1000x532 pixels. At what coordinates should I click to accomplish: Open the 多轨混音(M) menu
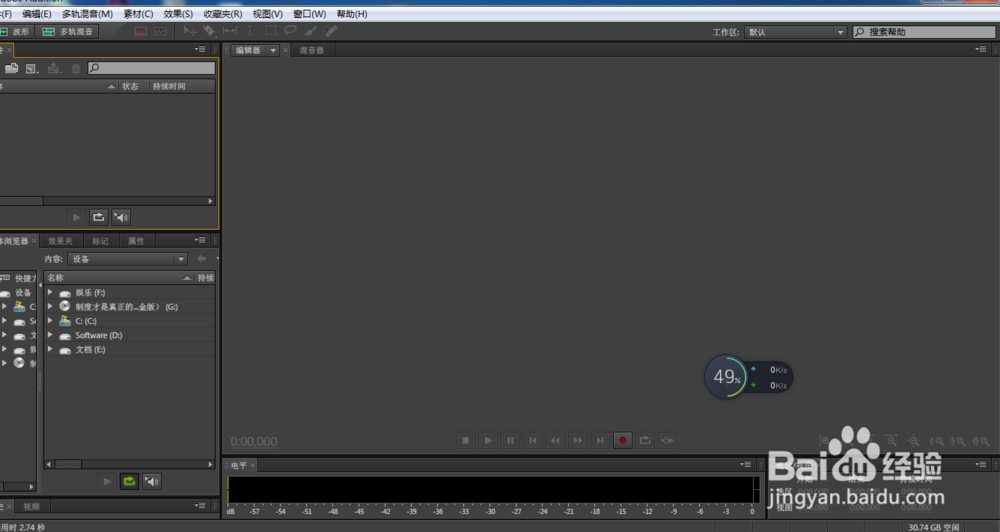click(x=87, y=13)
